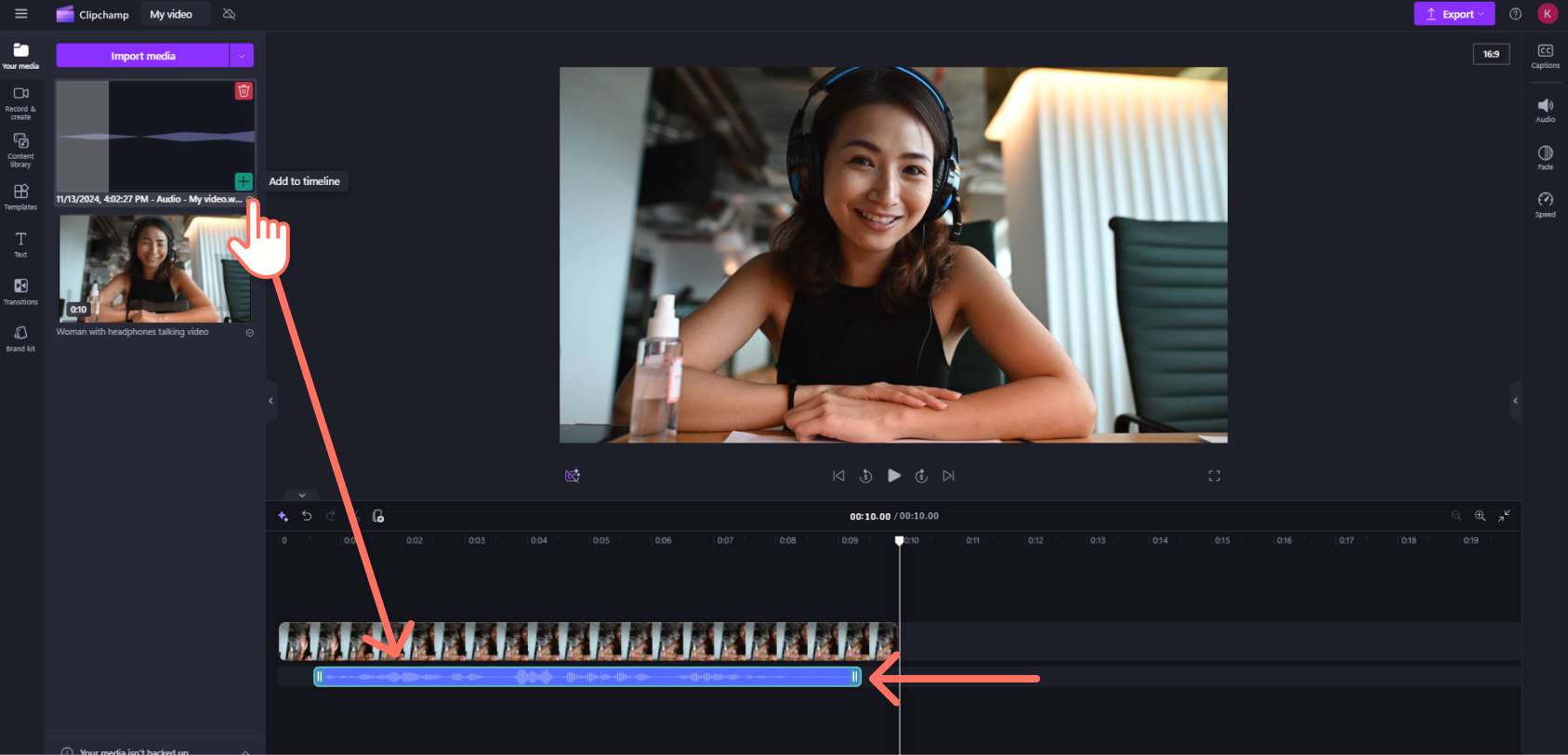Select the audio recording media thumbnail
This screenshot has height=755, width=1568.
pos(154,136)
